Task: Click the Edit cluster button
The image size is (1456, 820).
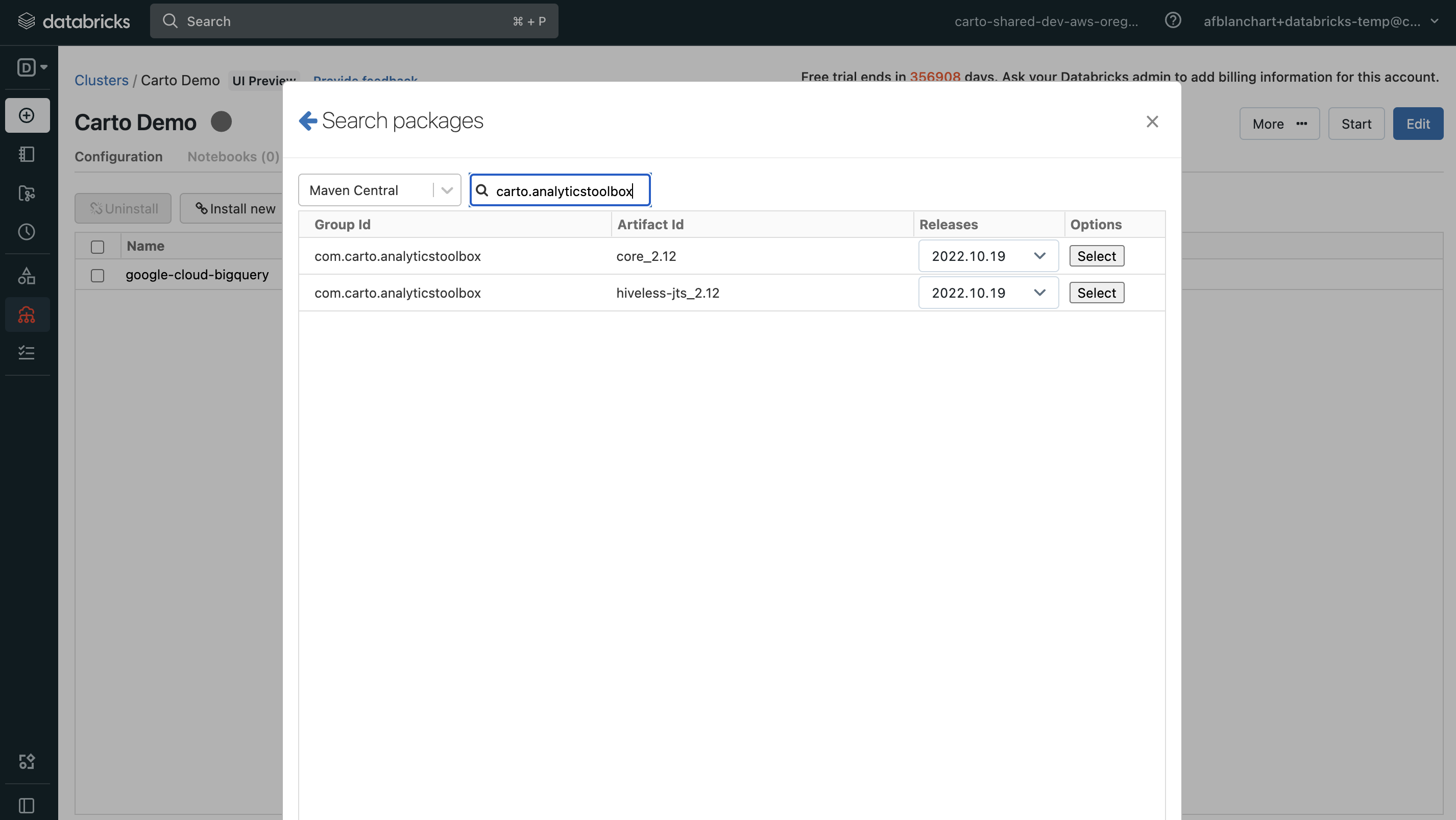Action: coord(1418,124)
